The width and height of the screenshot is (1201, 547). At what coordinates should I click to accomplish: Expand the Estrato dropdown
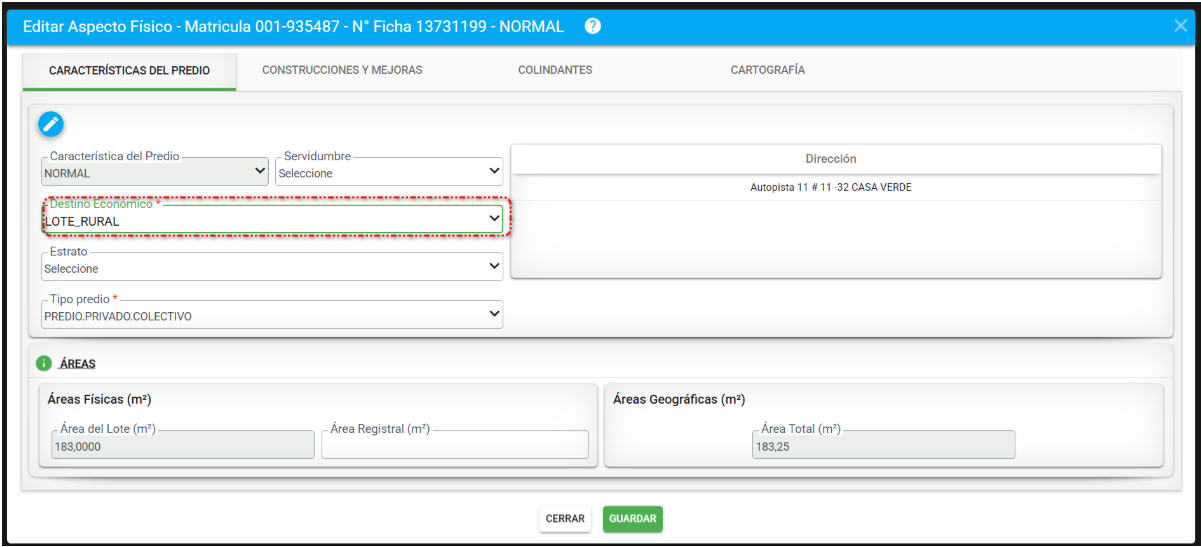pos(272,267)
